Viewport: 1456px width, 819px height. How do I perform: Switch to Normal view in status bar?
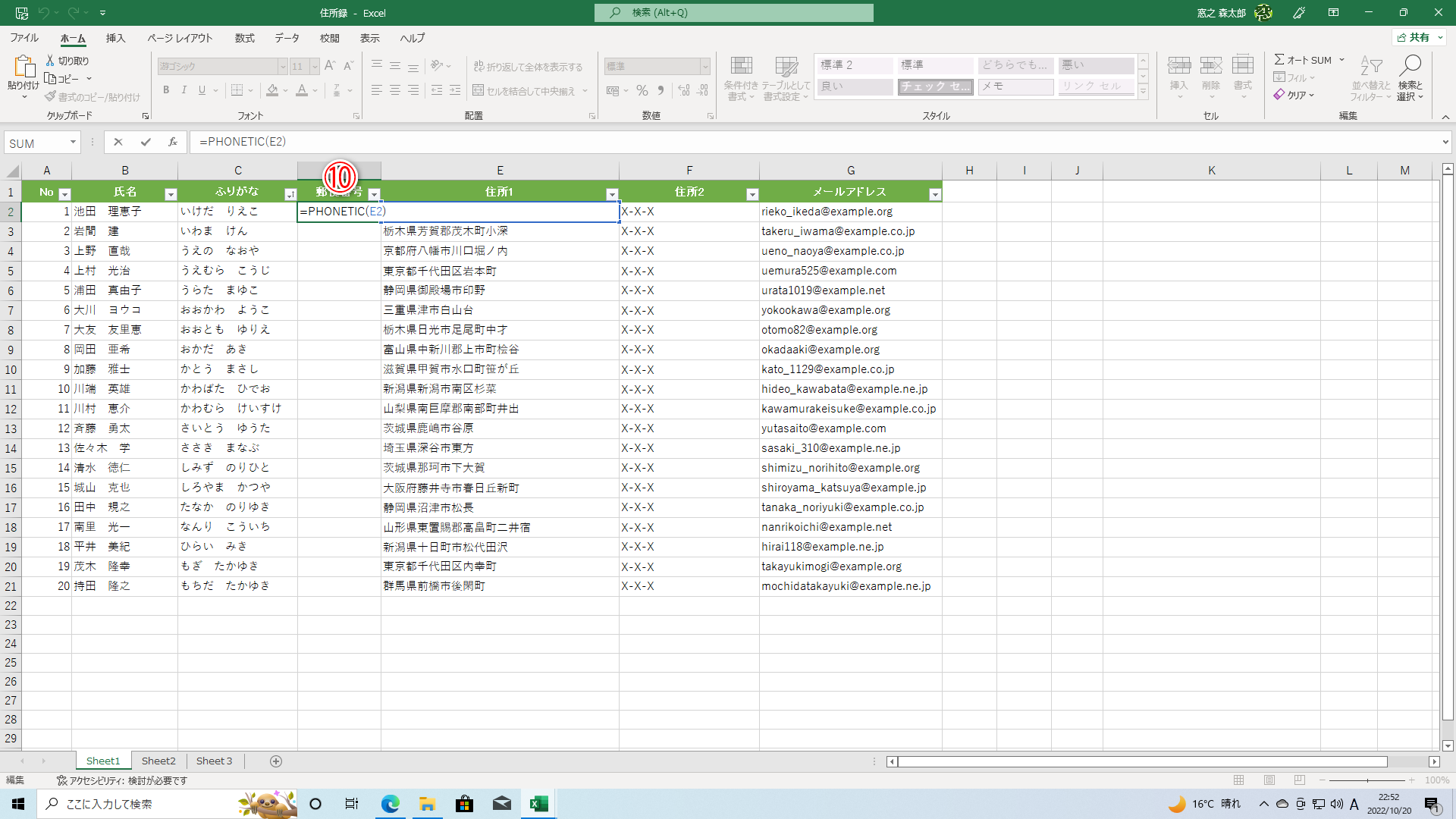1239,780
